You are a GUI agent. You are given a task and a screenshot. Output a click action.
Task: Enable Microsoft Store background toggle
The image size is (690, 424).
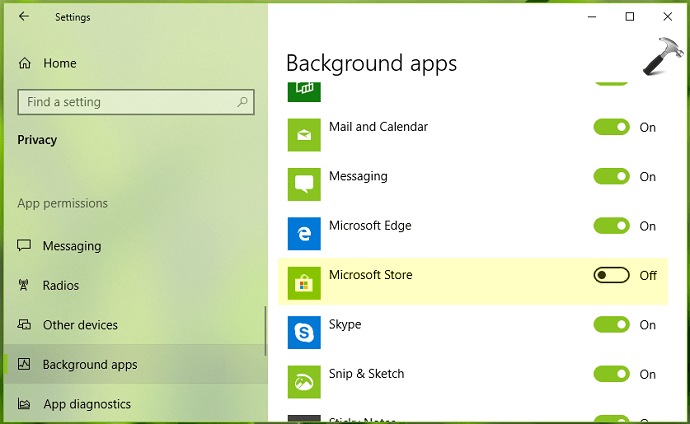[611, 275]
